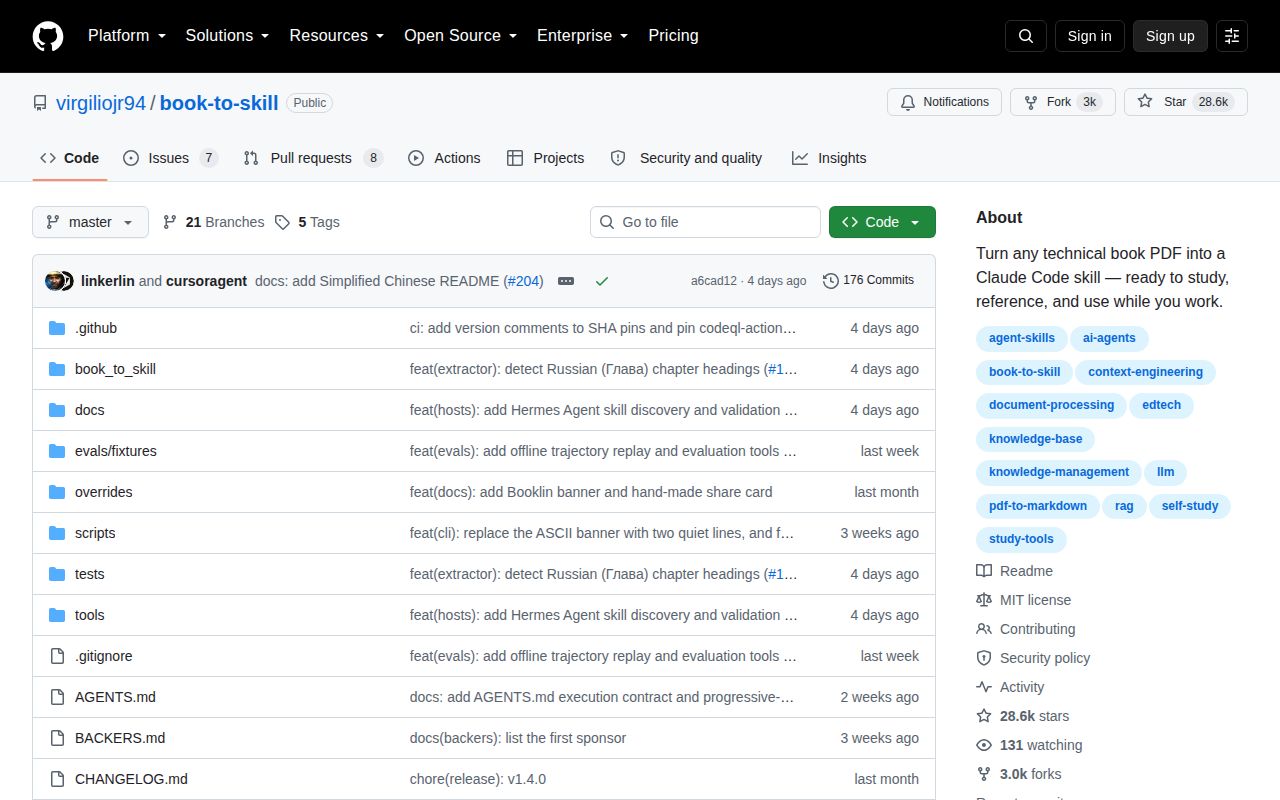The height and width of the screenshot is (800, 1280).
Task: Select the agent-skills topic tag
Action: click(x=1022, y=338)
